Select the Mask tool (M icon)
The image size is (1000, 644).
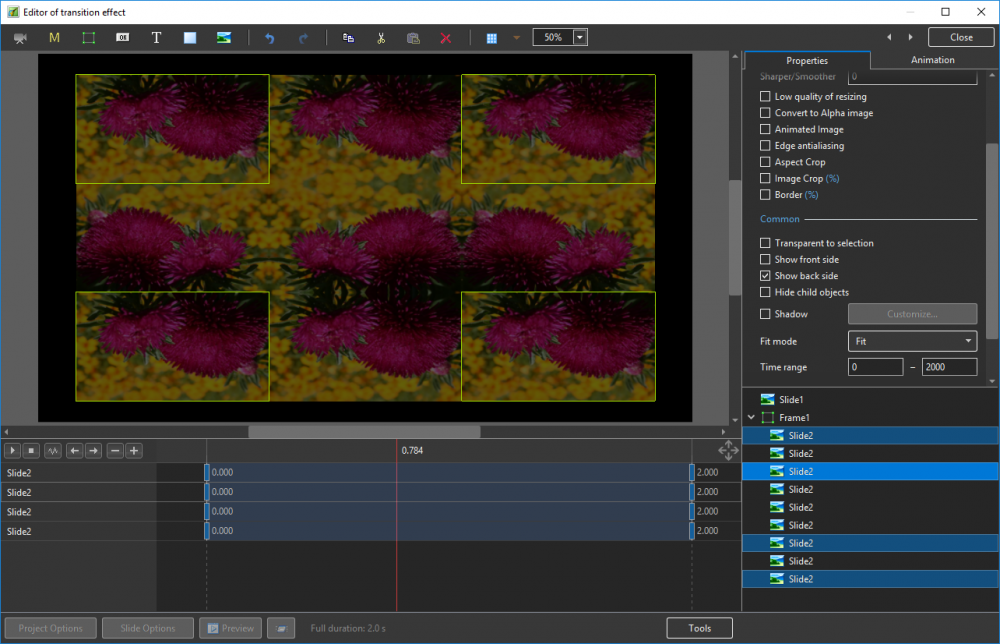pos(54,38)
